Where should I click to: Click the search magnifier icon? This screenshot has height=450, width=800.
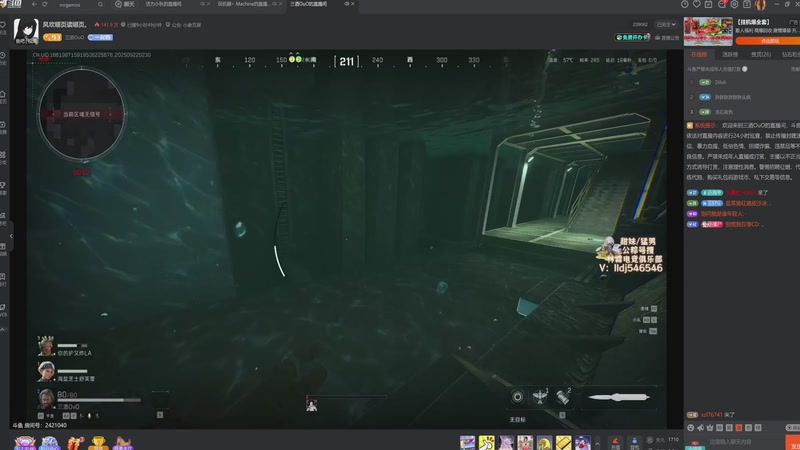pos(101,5)
